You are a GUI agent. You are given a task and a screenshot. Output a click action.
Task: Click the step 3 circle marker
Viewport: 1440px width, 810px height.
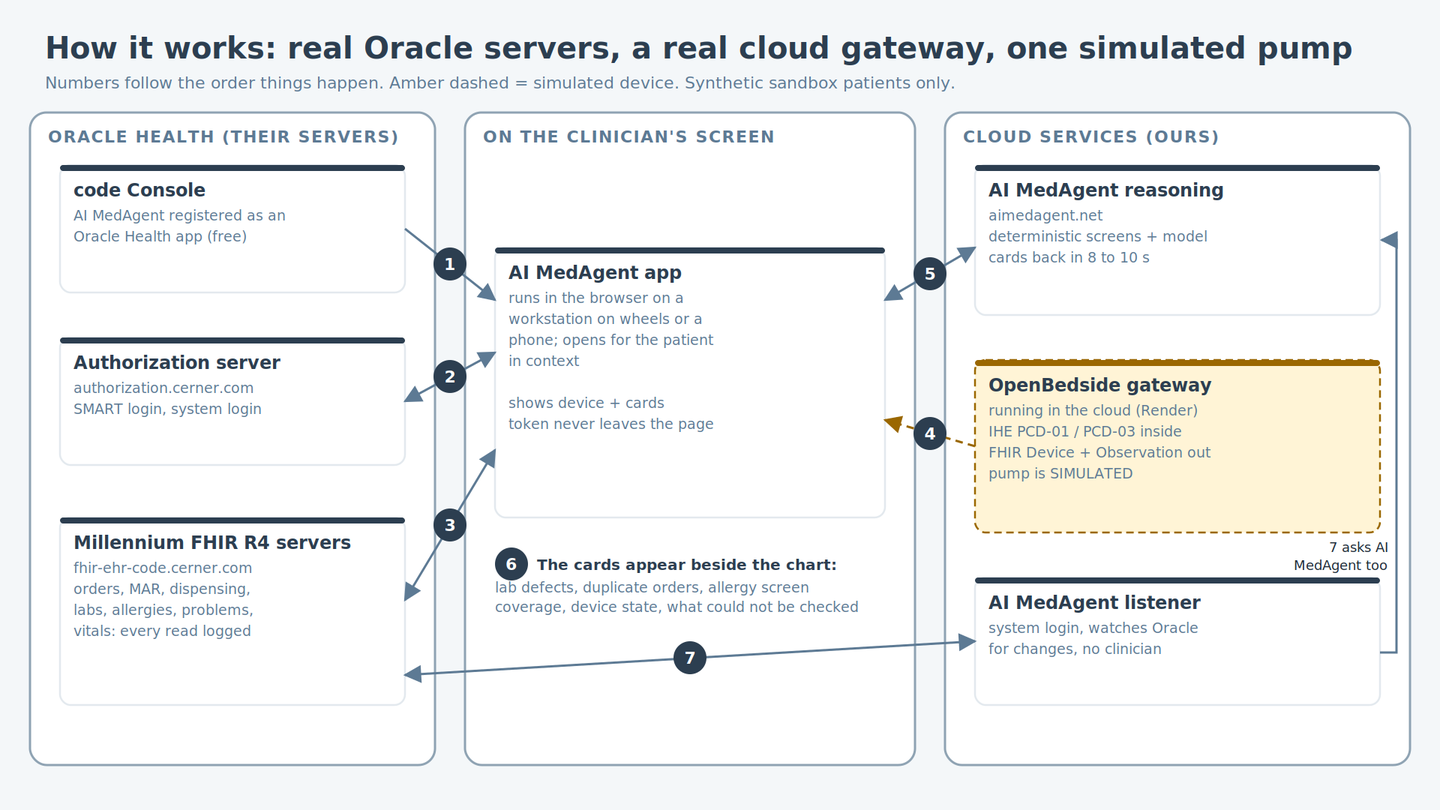[x=450, y=525]
